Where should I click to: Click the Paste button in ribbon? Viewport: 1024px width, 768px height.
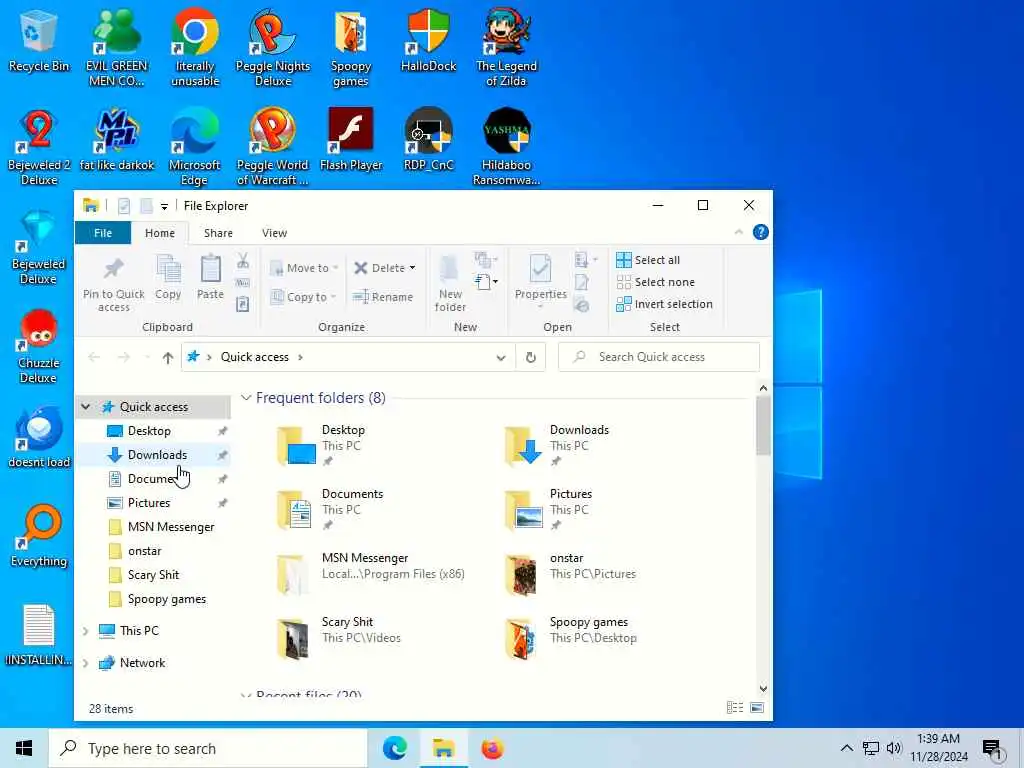[x=210, y=278]
